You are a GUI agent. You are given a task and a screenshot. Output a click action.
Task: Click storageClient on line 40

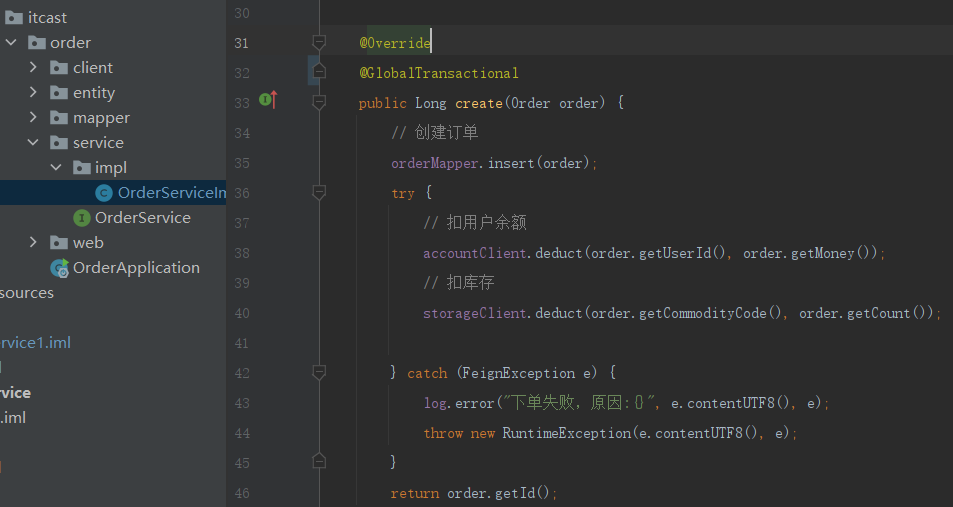(475, 313)
